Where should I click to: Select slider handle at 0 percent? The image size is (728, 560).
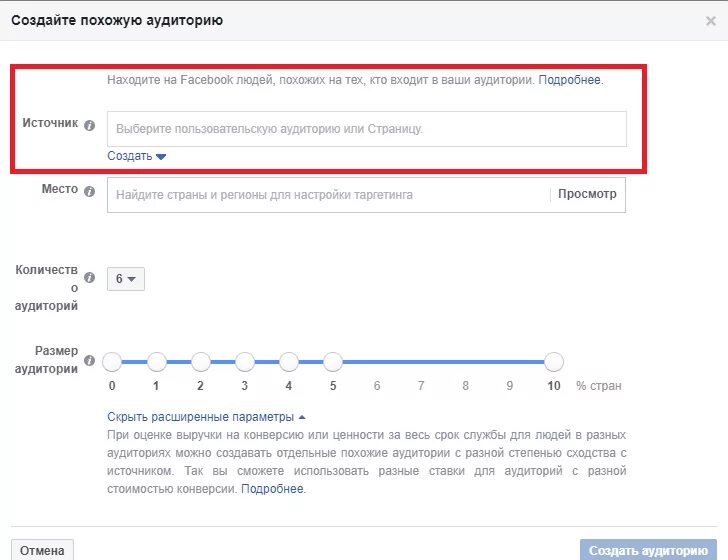click(112, 362)
